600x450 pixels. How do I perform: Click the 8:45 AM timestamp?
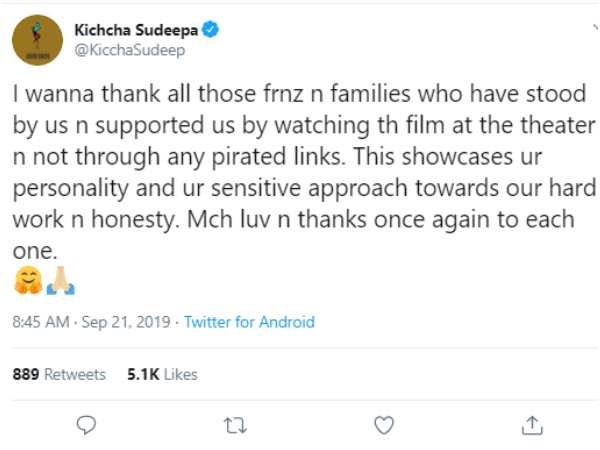coord(41,322)
